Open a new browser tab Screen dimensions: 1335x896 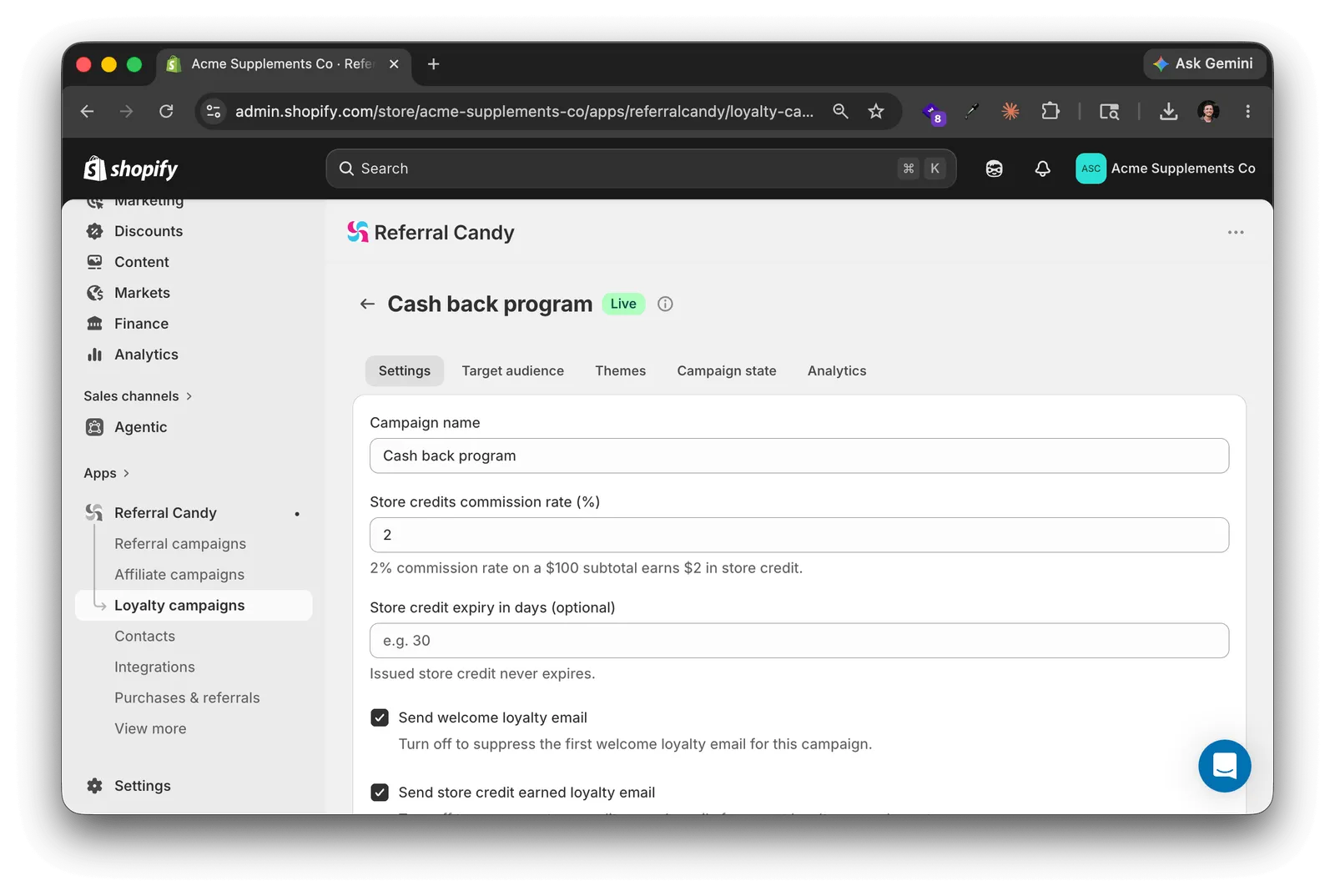coord(433,64)
